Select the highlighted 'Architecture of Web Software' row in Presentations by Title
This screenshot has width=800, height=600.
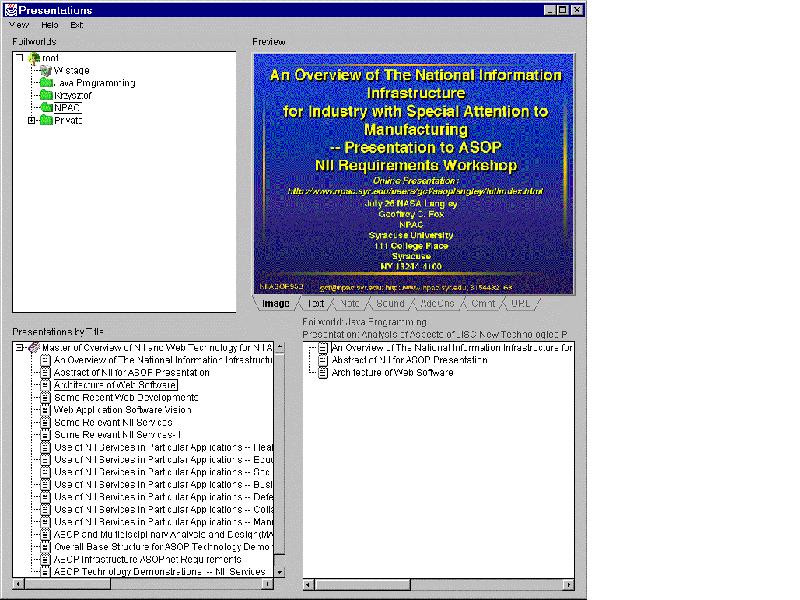[x=115, y=385]
